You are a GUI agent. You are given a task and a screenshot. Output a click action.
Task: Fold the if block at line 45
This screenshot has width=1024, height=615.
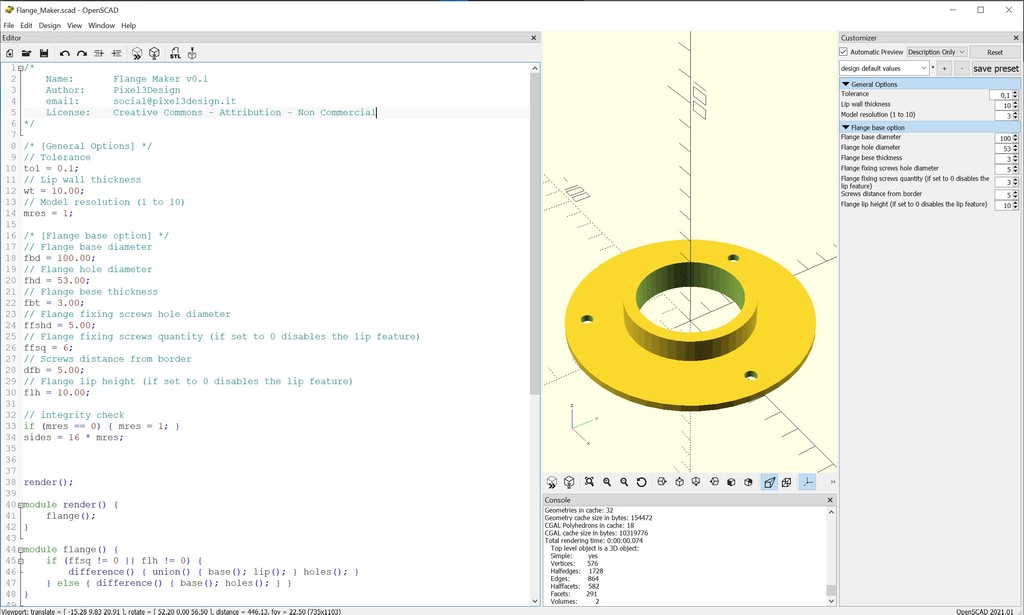[21, 561]
